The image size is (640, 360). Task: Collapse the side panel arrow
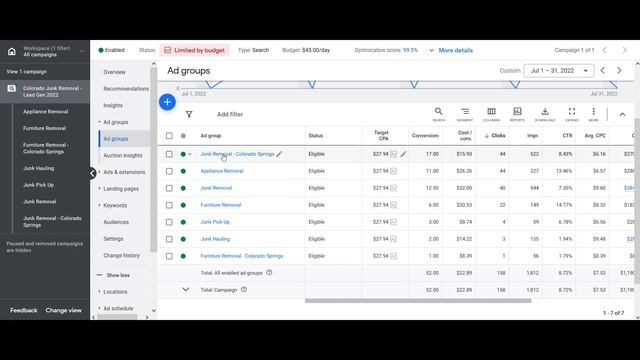93,173
